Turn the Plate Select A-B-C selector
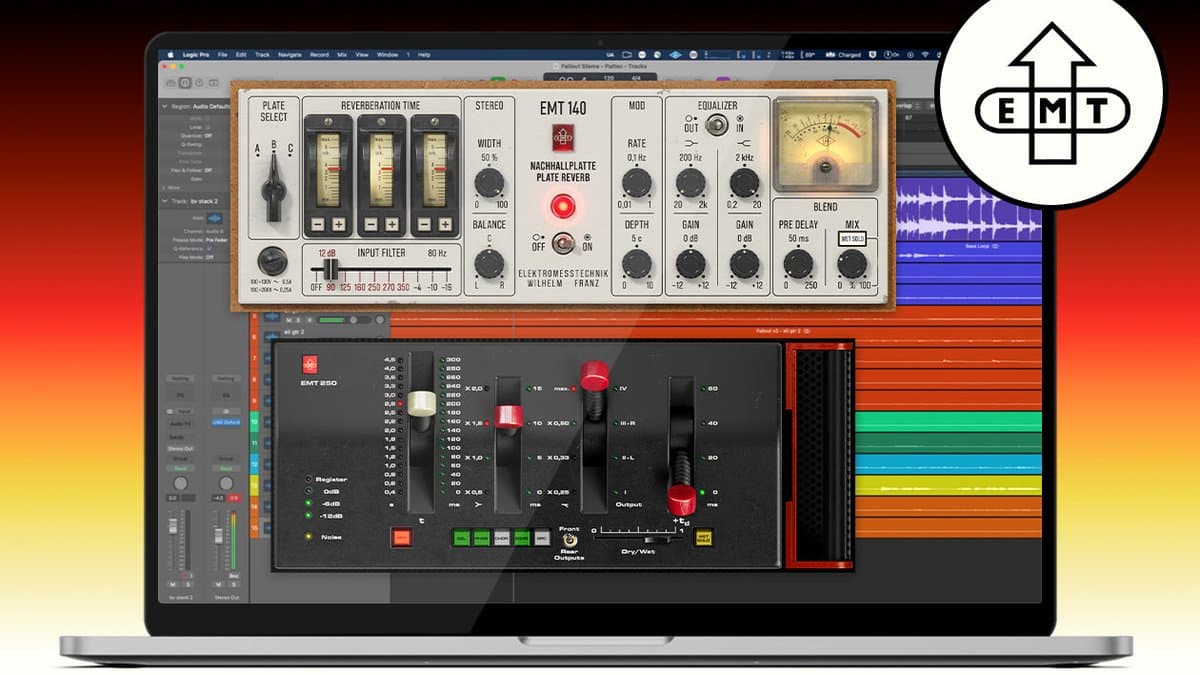This screenshot has width=1200, height=675. tap(273, 186)
